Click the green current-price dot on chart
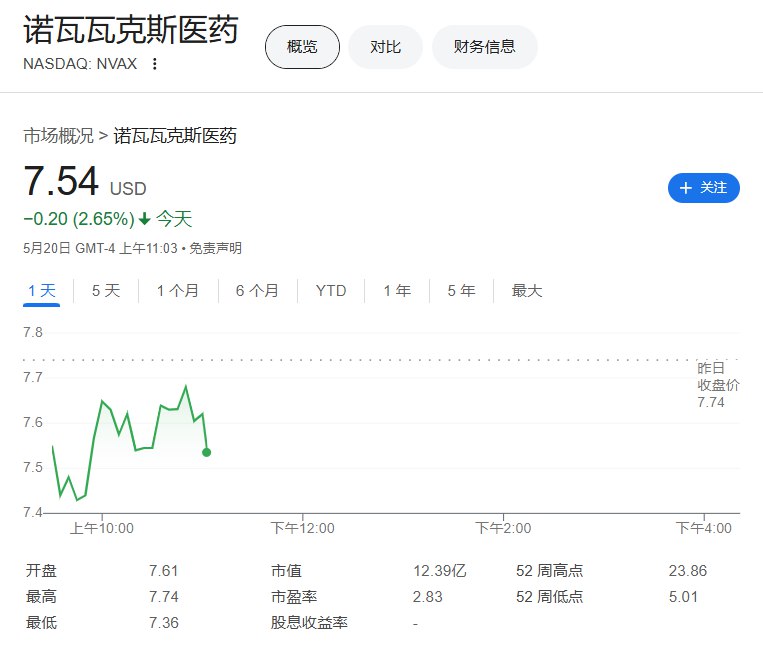The image size is (763, 653). coord(206,453)
